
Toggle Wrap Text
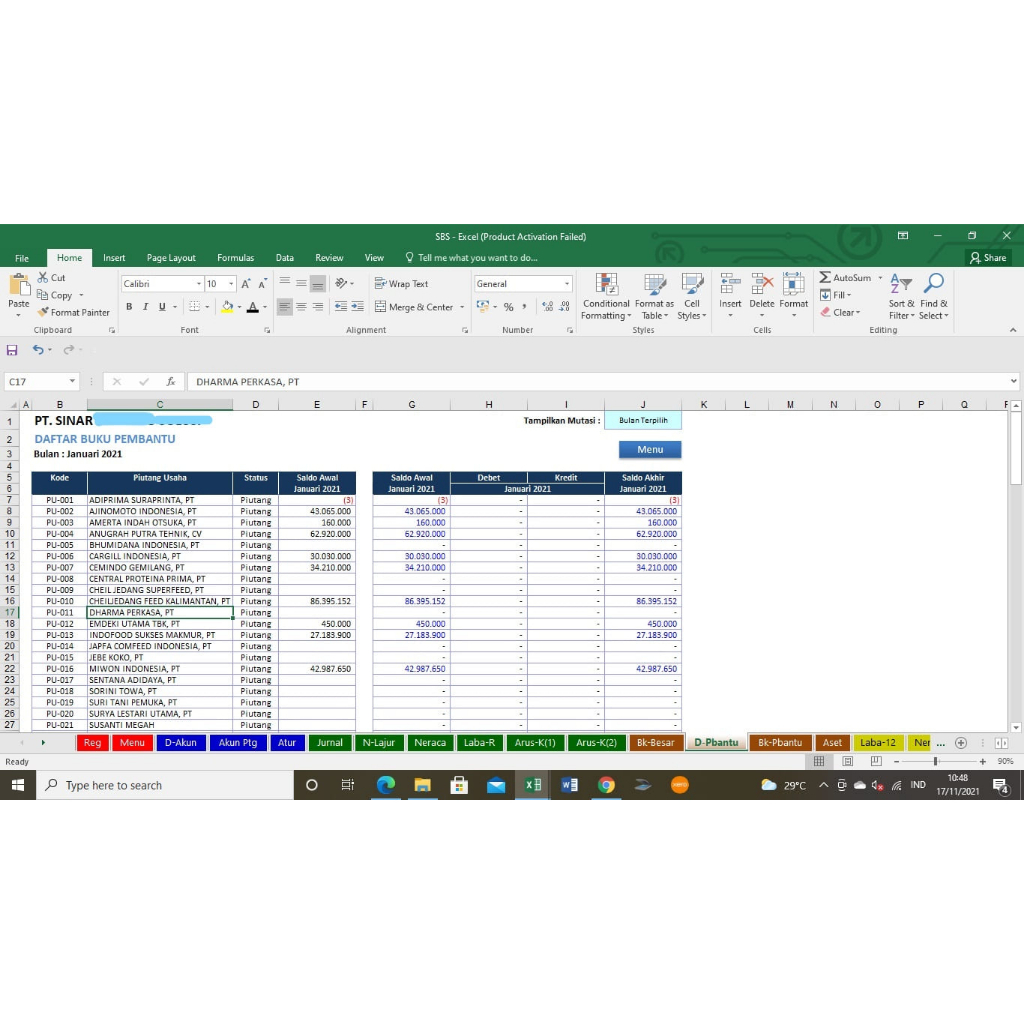pyautogui.click(x=402, y=283)
